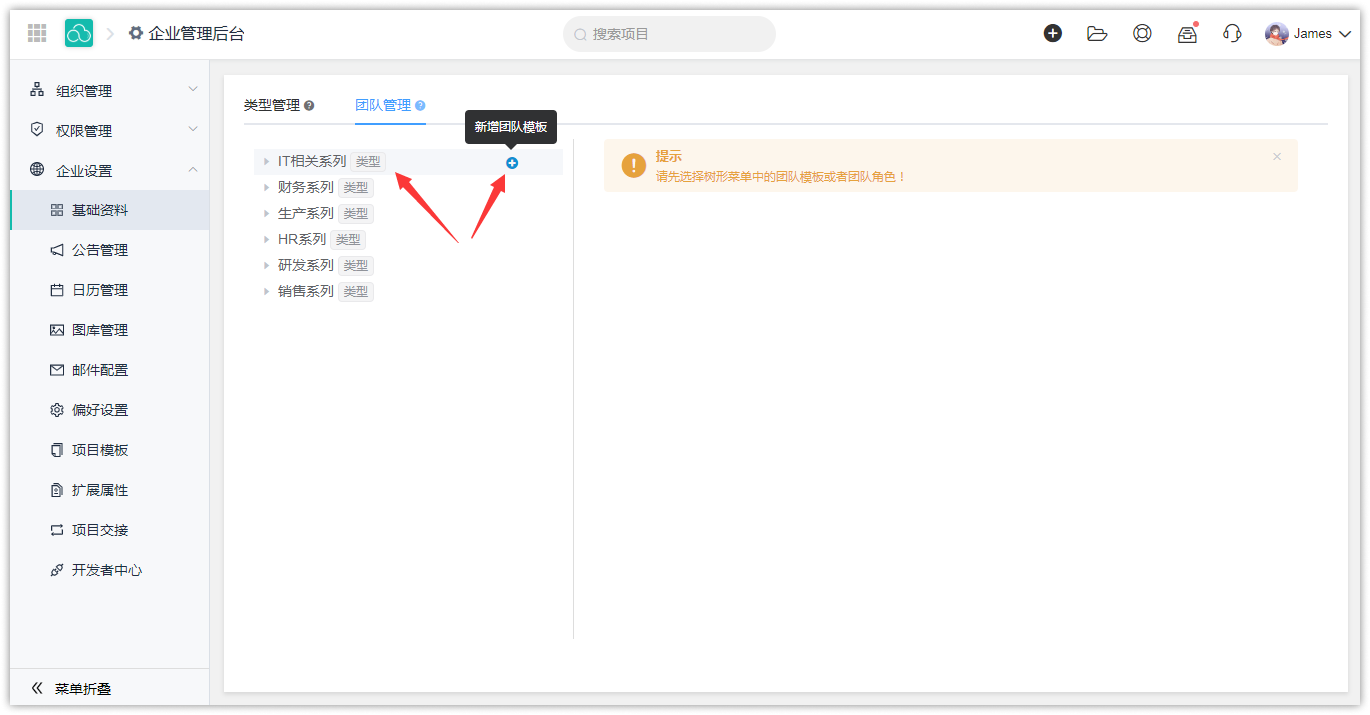The image size is (1370, 715).
Task: Click the help lifebuoy icon
Action: 1142,33
